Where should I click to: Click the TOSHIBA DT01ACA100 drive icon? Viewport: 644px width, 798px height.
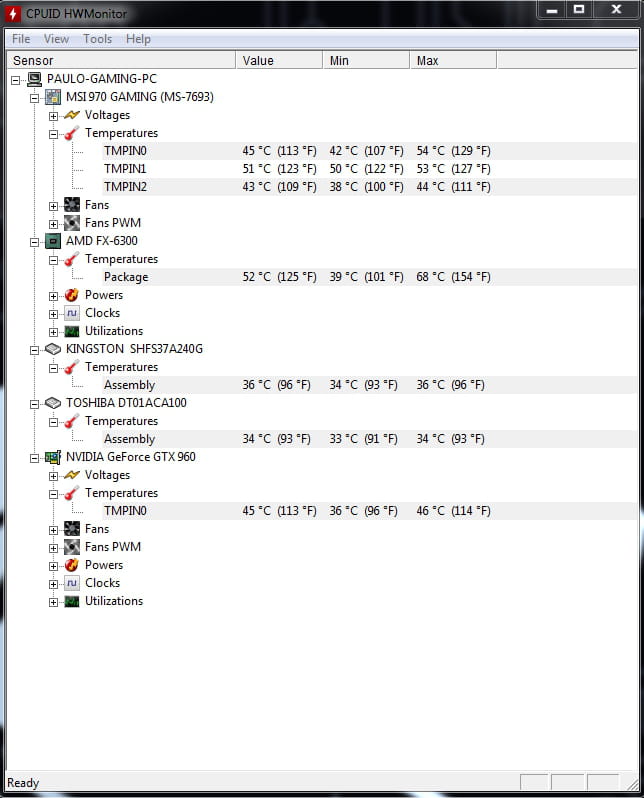pos(53,403)
